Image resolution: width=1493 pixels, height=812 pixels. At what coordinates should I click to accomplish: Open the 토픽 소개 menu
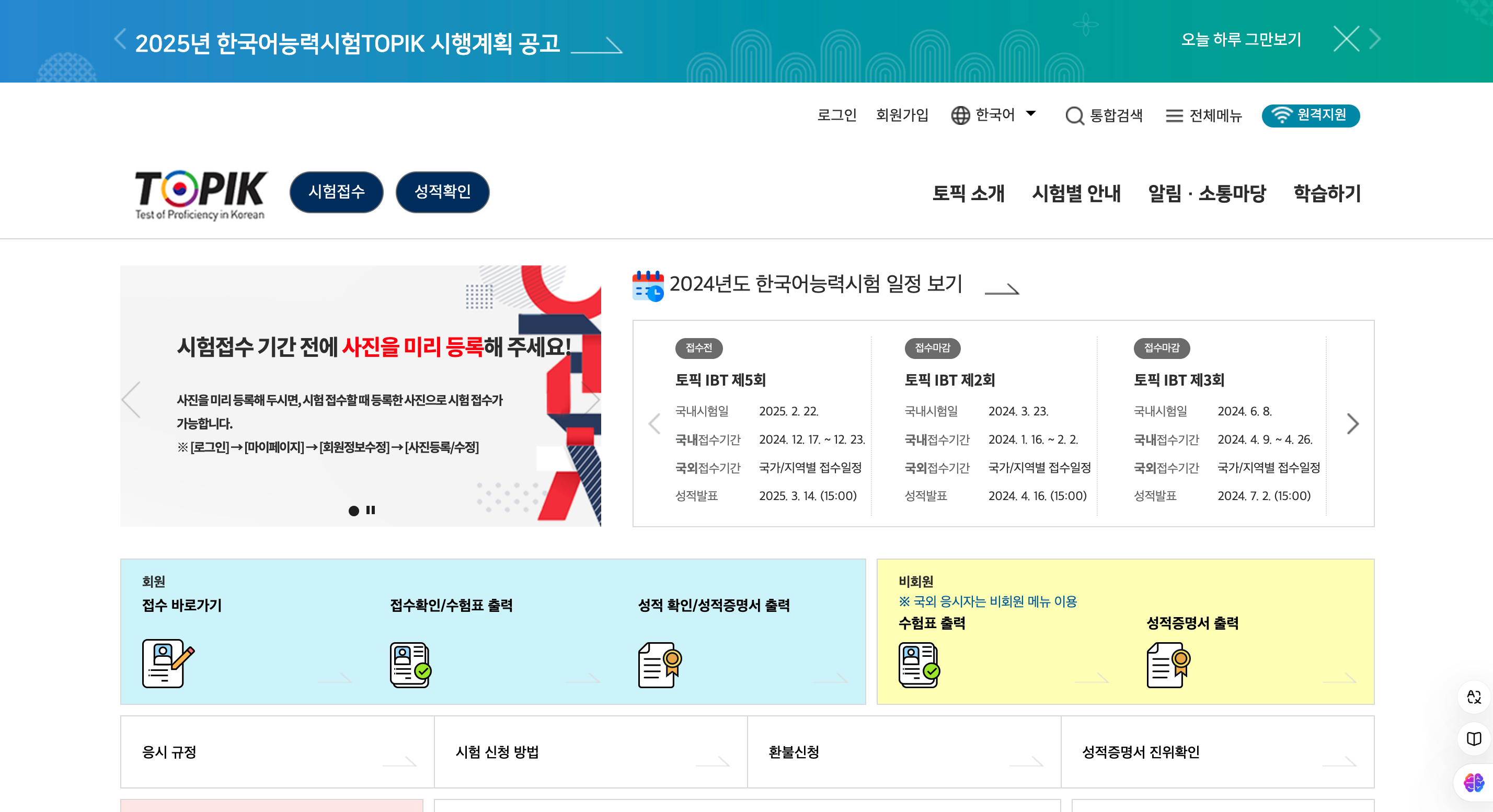(x=968, y=193)
